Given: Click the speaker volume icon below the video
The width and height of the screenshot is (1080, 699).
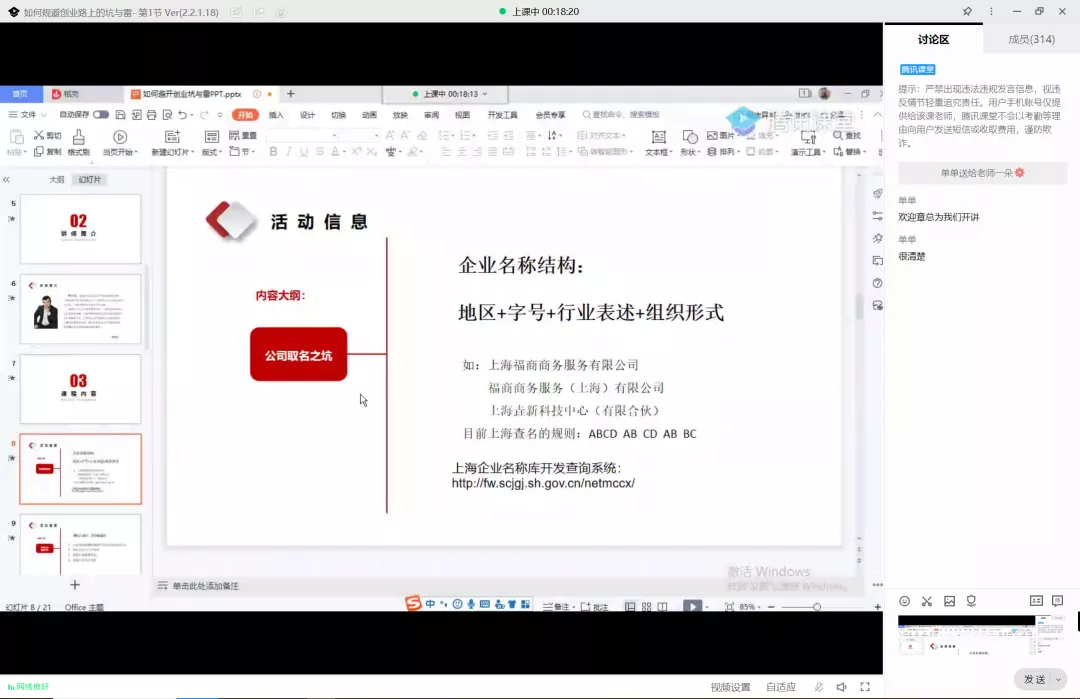Looking at the screenshot, I should coord(842,687).
